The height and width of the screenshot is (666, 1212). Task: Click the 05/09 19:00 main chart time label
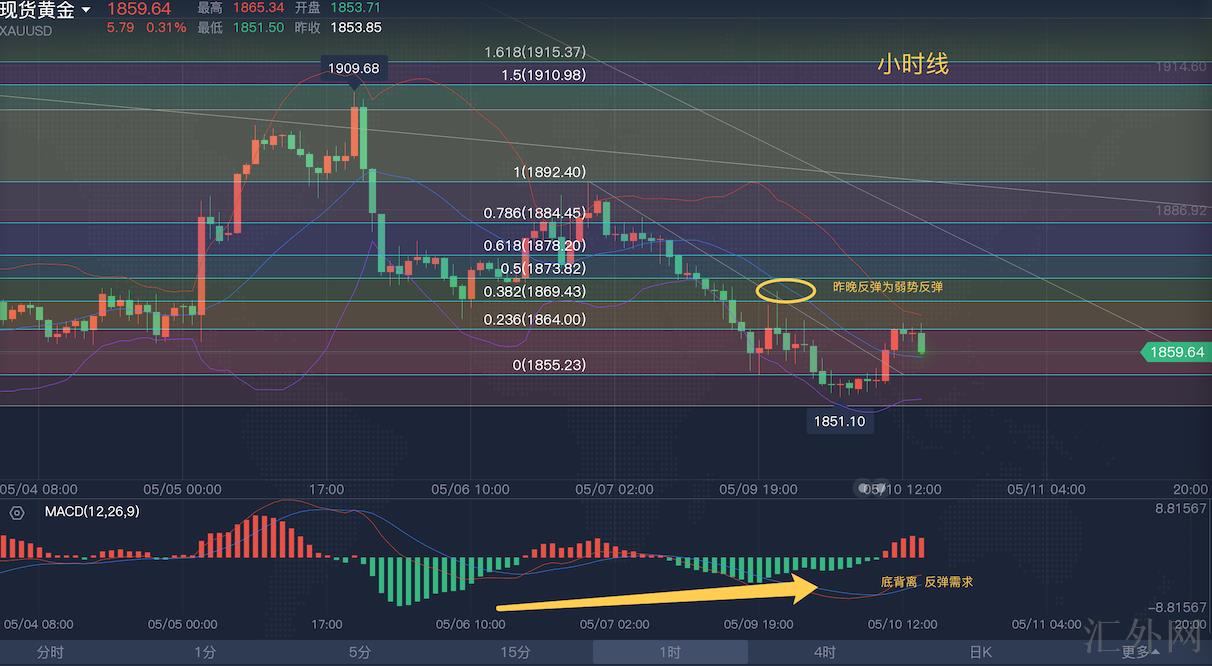758,489
